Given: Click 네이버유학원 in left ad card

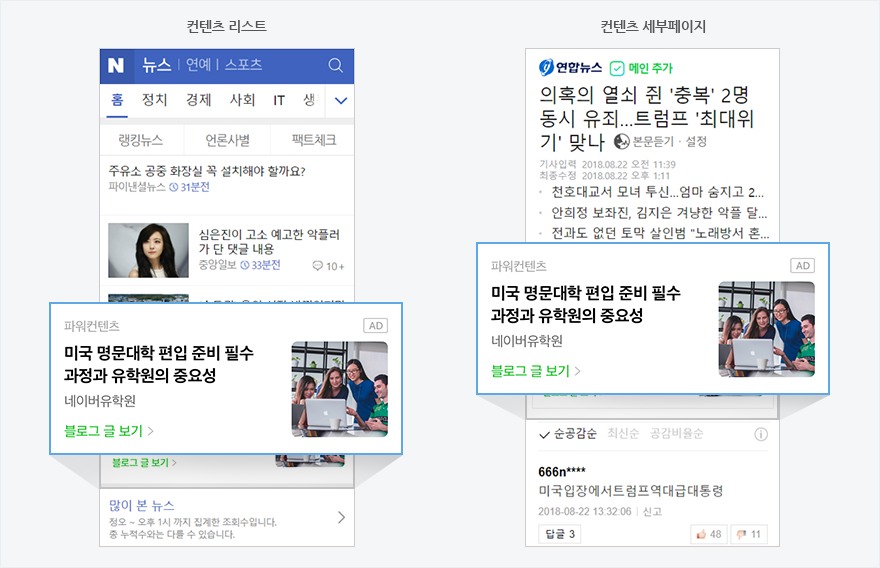Looking at the screenshot, I should [x=100, y=401].
